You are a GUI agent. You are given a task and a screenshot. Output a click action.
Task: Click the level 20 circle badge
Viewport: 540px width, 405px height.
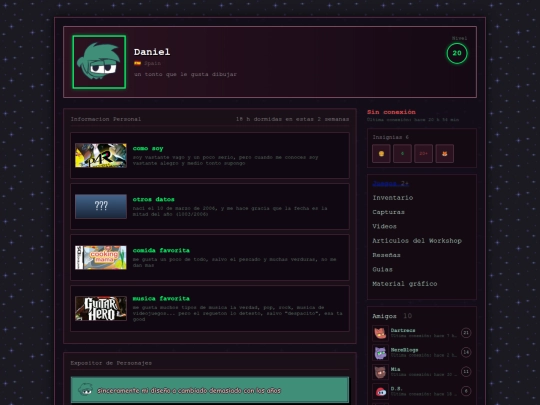pos(457,53)
